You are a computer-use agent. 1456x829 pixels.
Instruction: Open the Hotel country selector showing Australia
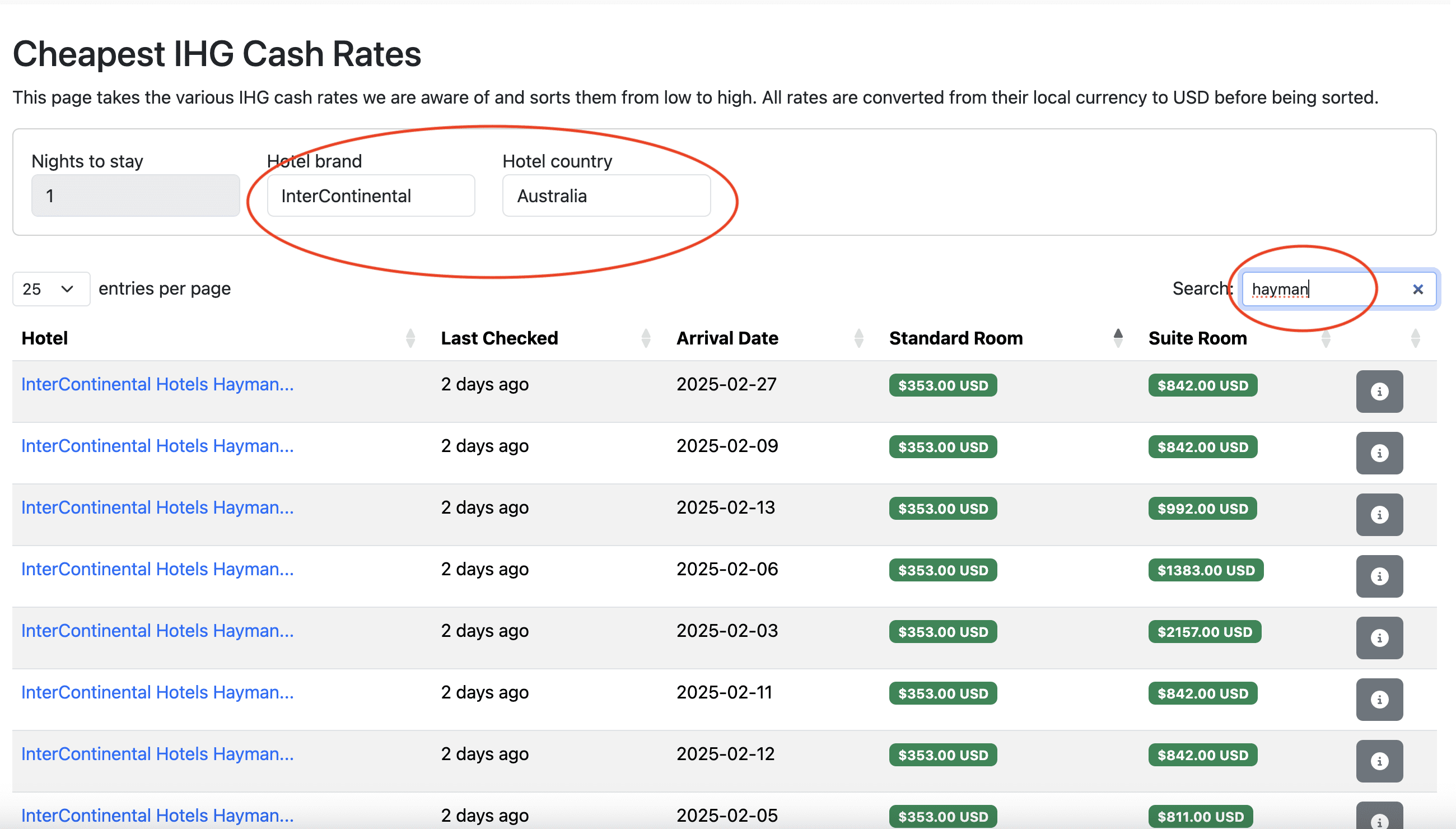(x=606, y=196)
